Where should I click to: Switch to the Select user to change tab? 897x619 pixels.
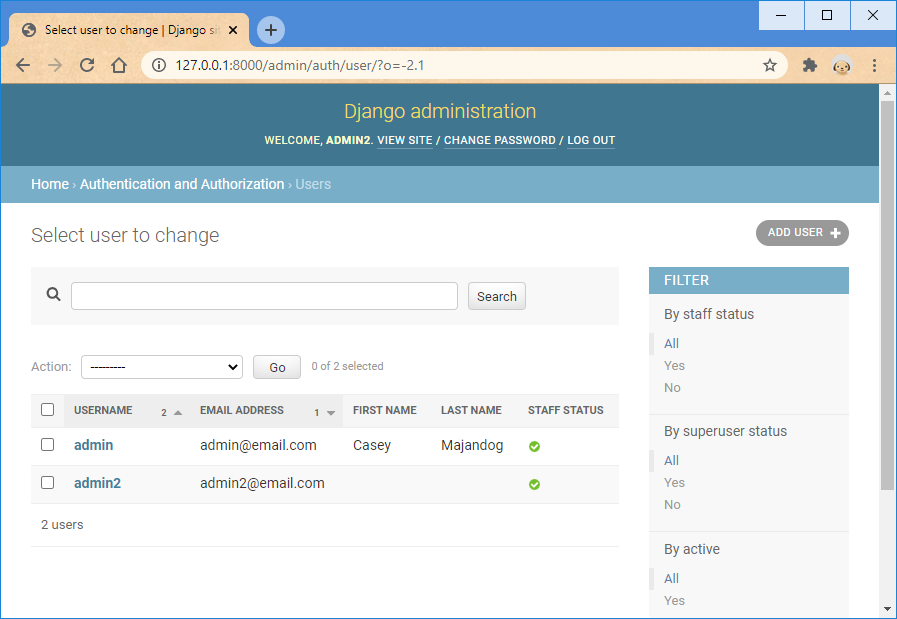[120, 29]
